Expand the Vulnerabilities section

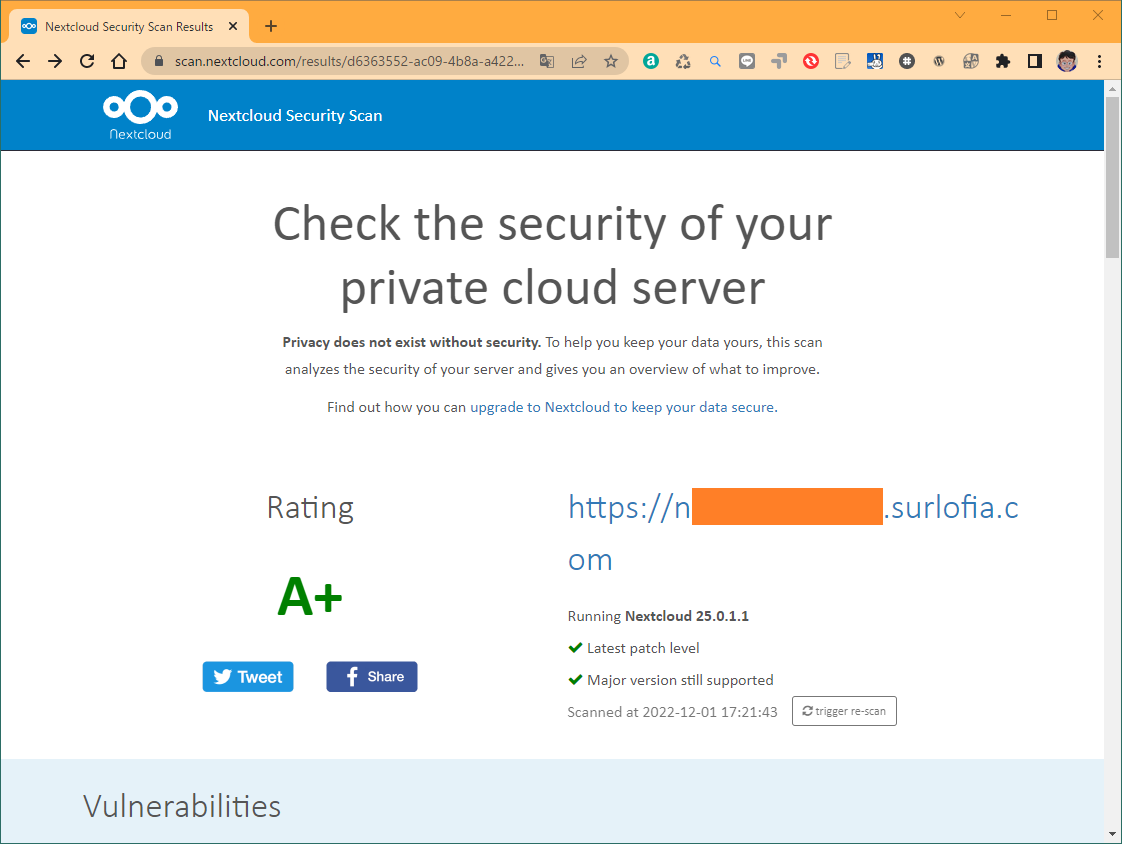(x=181, y=806)
